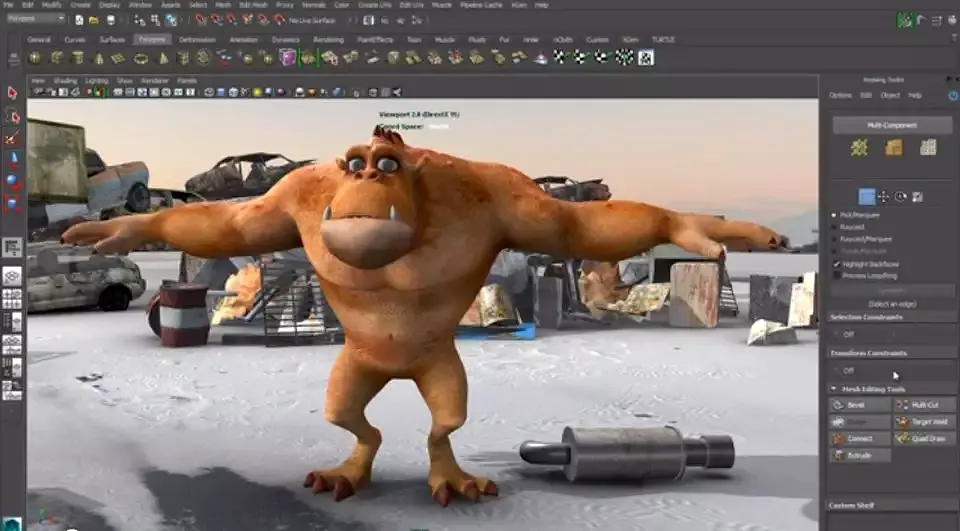
Task: Click the No Live Surface field
Action: coord(313,20)
